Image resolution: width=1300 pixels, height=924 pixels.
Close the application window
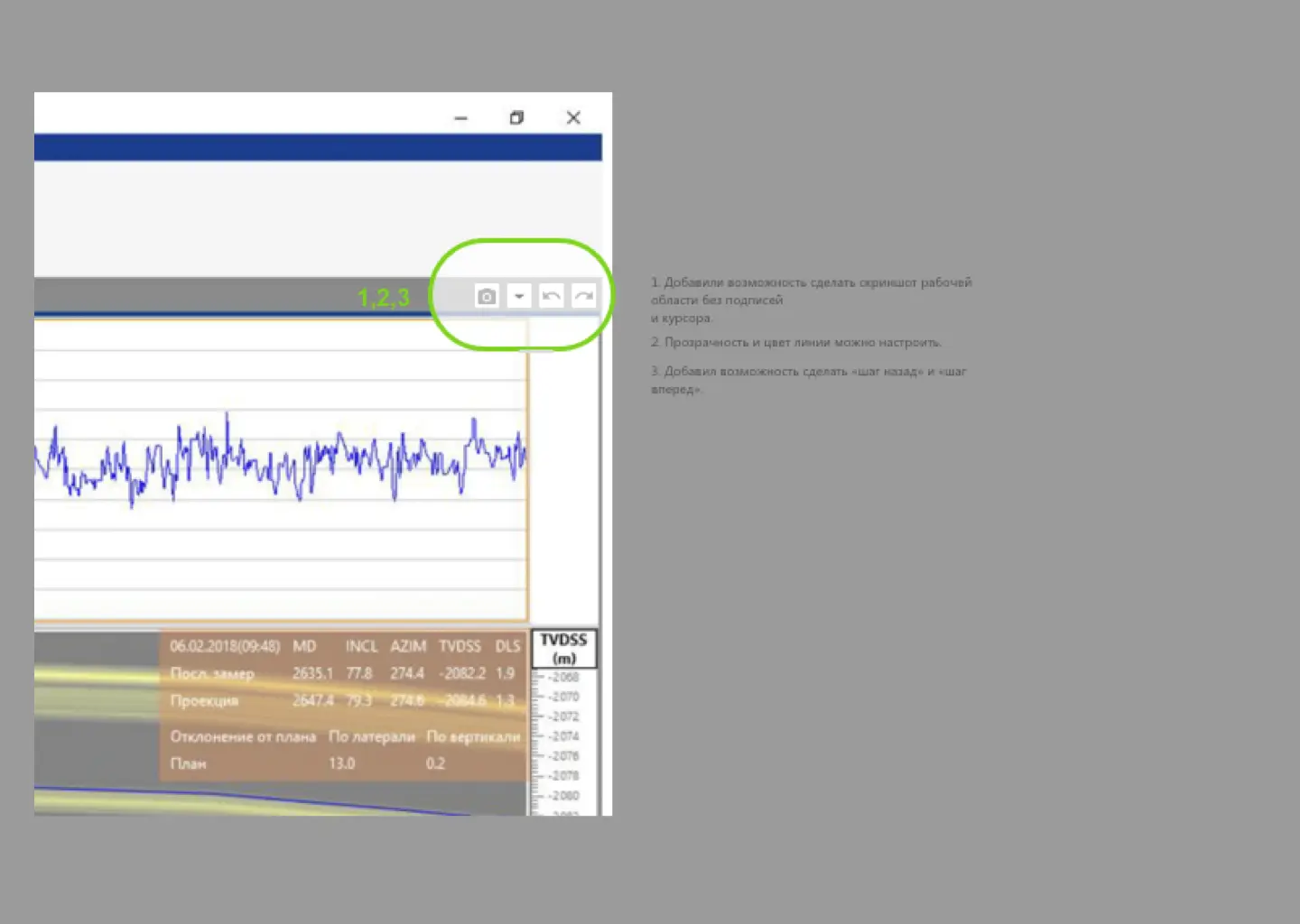pos(573,117)
